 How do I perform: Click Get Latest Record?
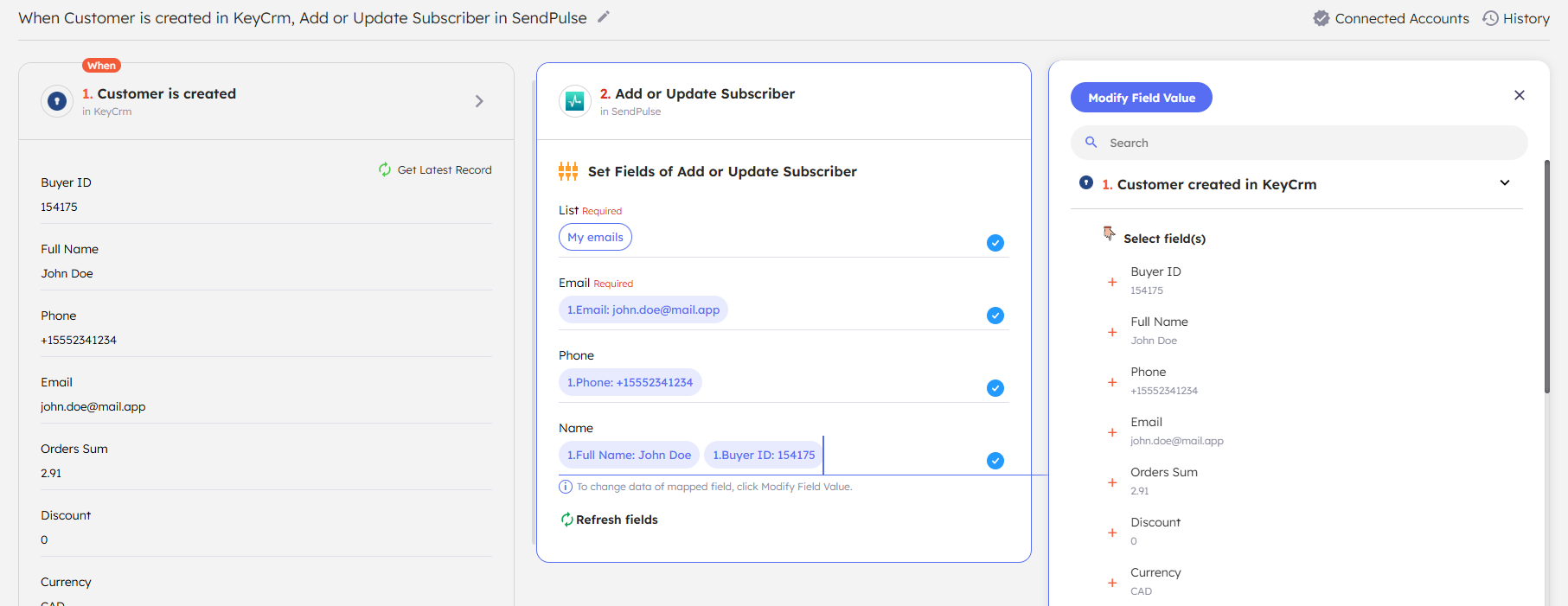coord(435,169)
